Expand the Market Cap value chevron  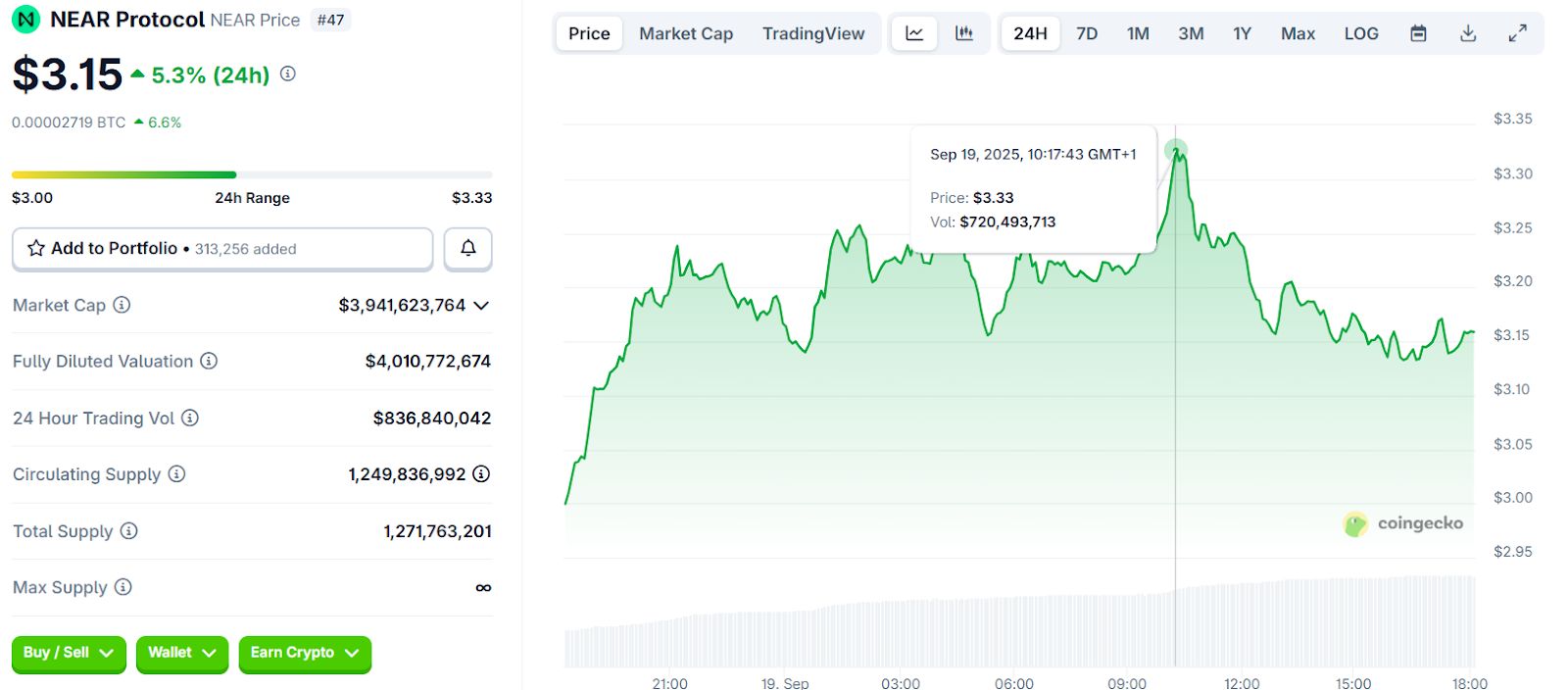coord(481,306)
